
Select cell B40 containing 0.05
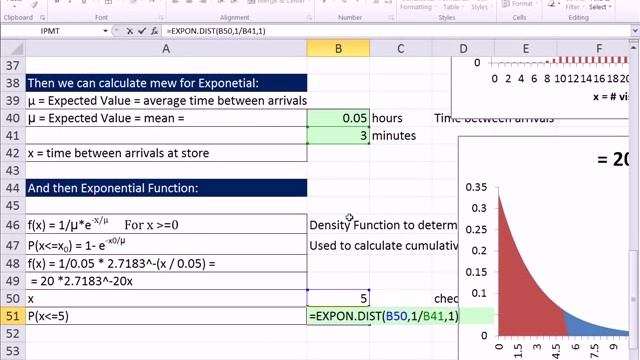click(x=338, y=118)
